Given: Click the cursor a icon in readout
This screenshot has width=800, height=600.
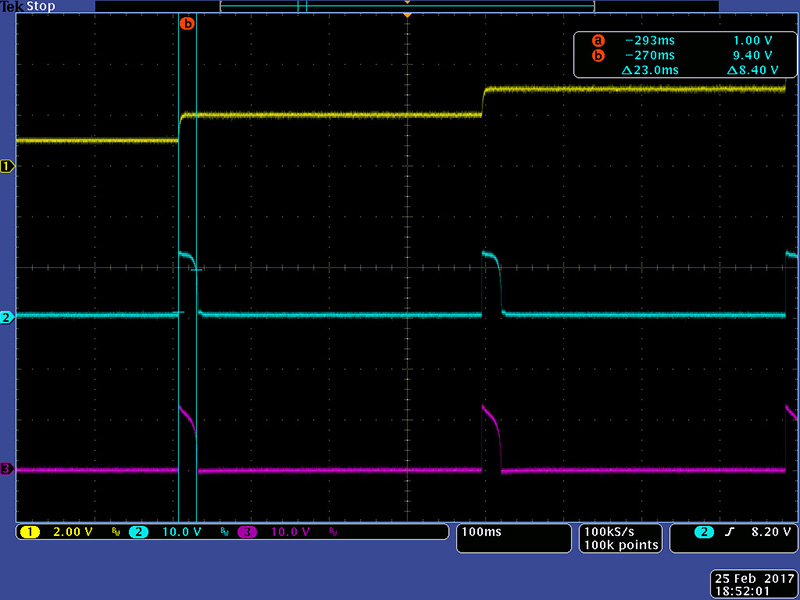Looking at the screenshot, I should coord(598,41).
